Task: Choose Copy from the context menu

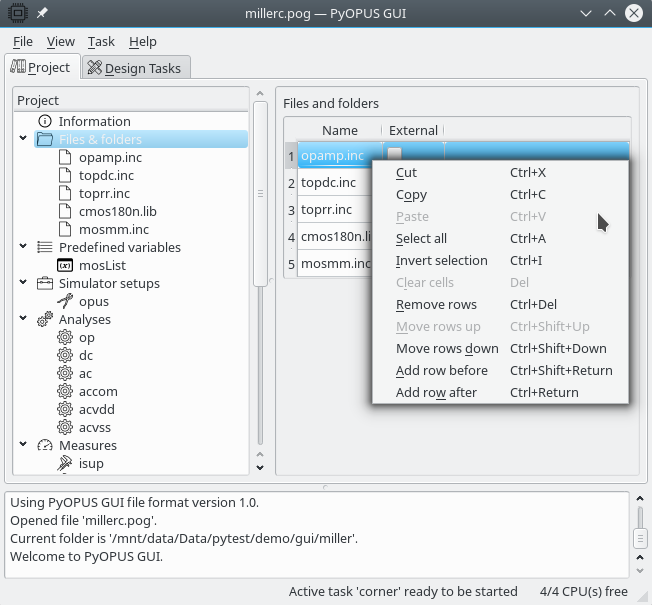Action: point(411,195)
